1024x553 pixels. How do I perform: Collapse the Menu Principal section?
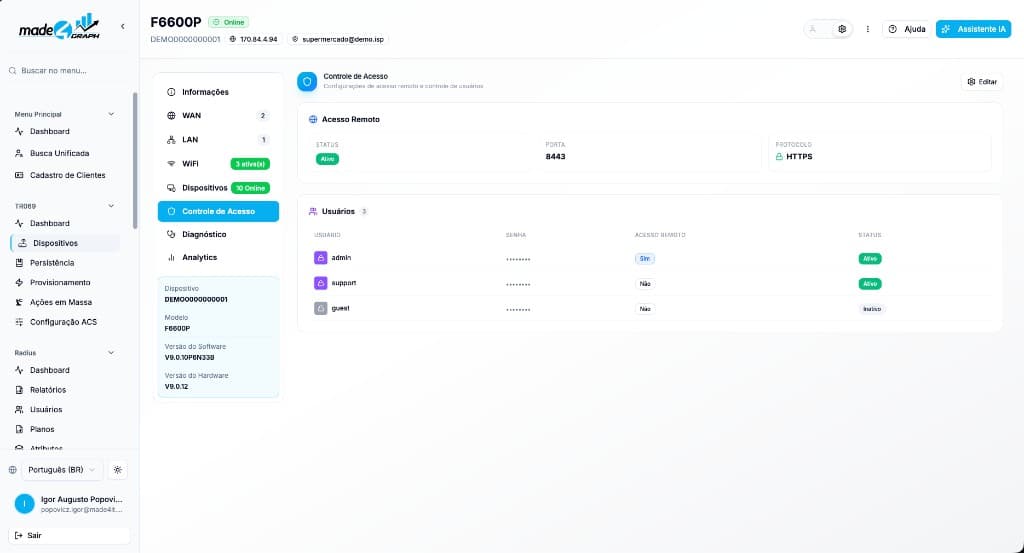(111, 114)
